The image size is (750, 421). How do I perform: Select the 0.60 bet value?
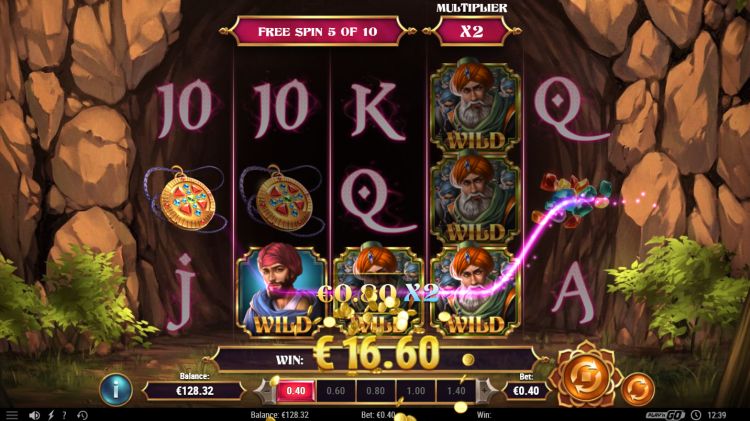click(x=335, y=391)
